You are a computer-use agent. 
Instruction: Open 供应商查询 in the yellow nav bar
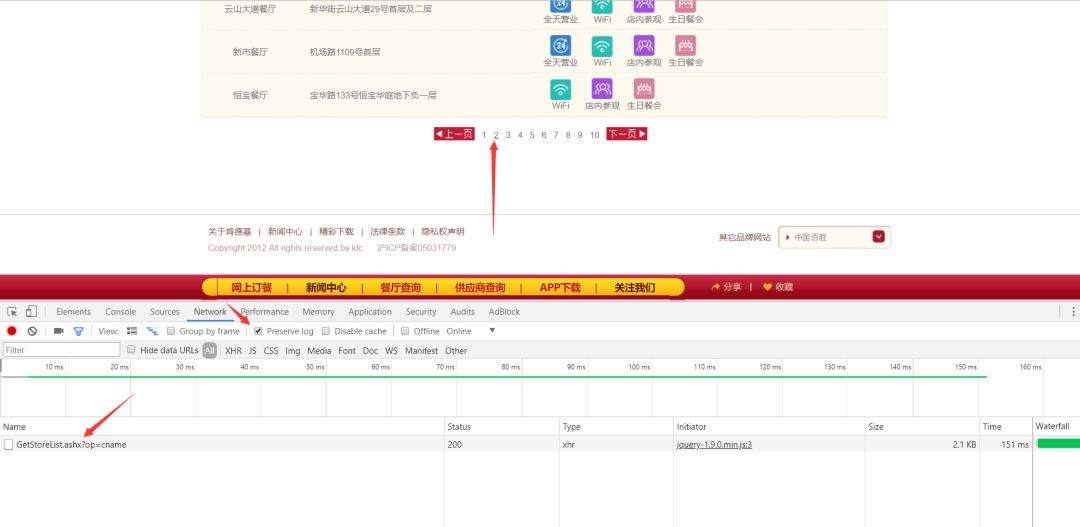point(480,288)
